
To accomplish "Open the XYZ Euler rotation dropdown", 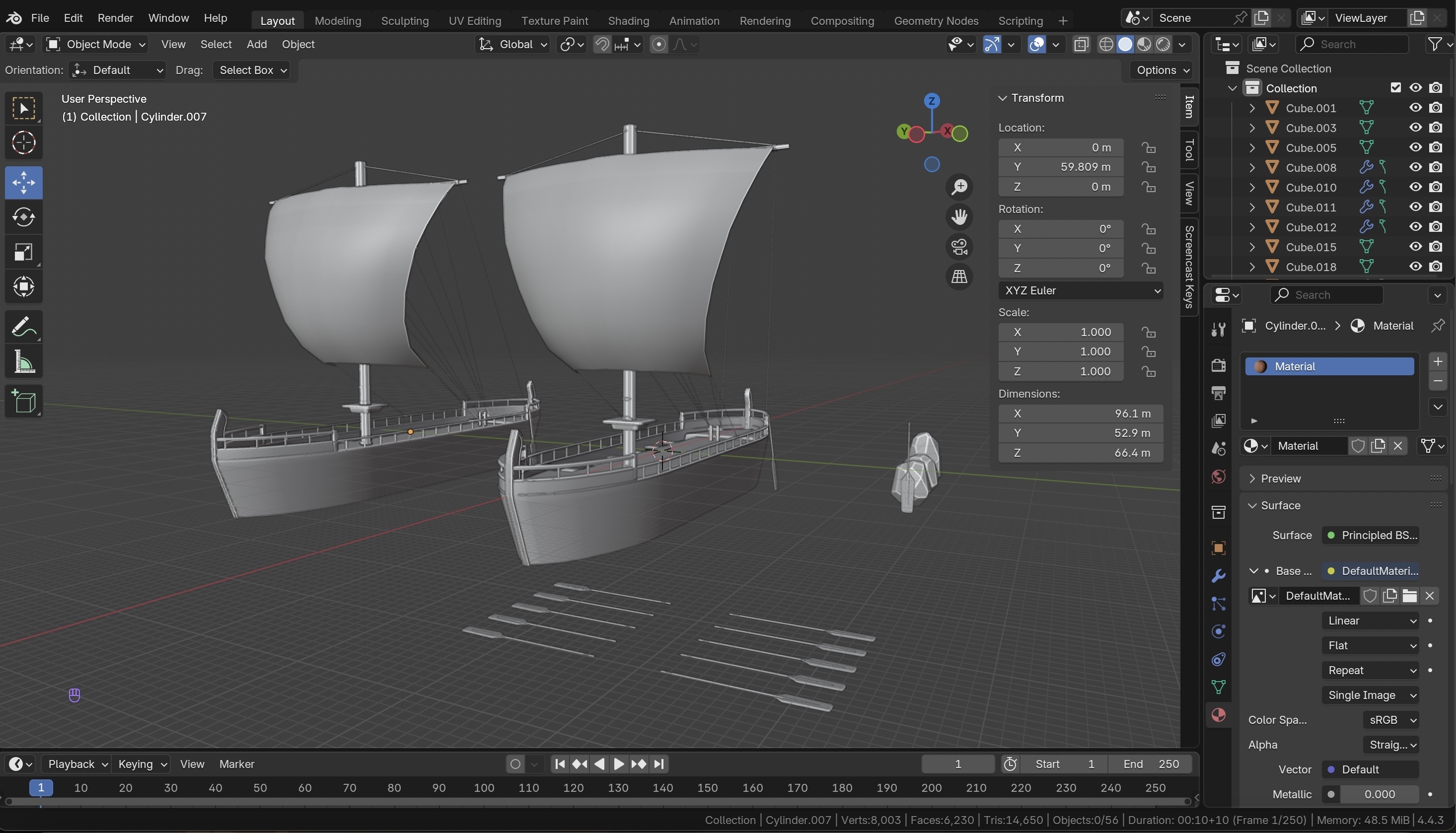I will click(1081, 290).
